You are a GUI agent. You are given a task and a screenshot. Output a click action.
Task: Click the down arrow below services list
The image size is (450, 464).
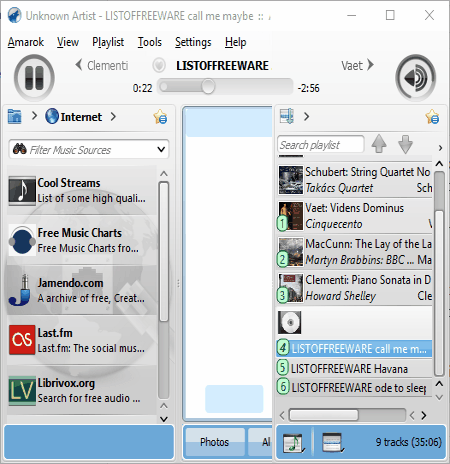164,419
